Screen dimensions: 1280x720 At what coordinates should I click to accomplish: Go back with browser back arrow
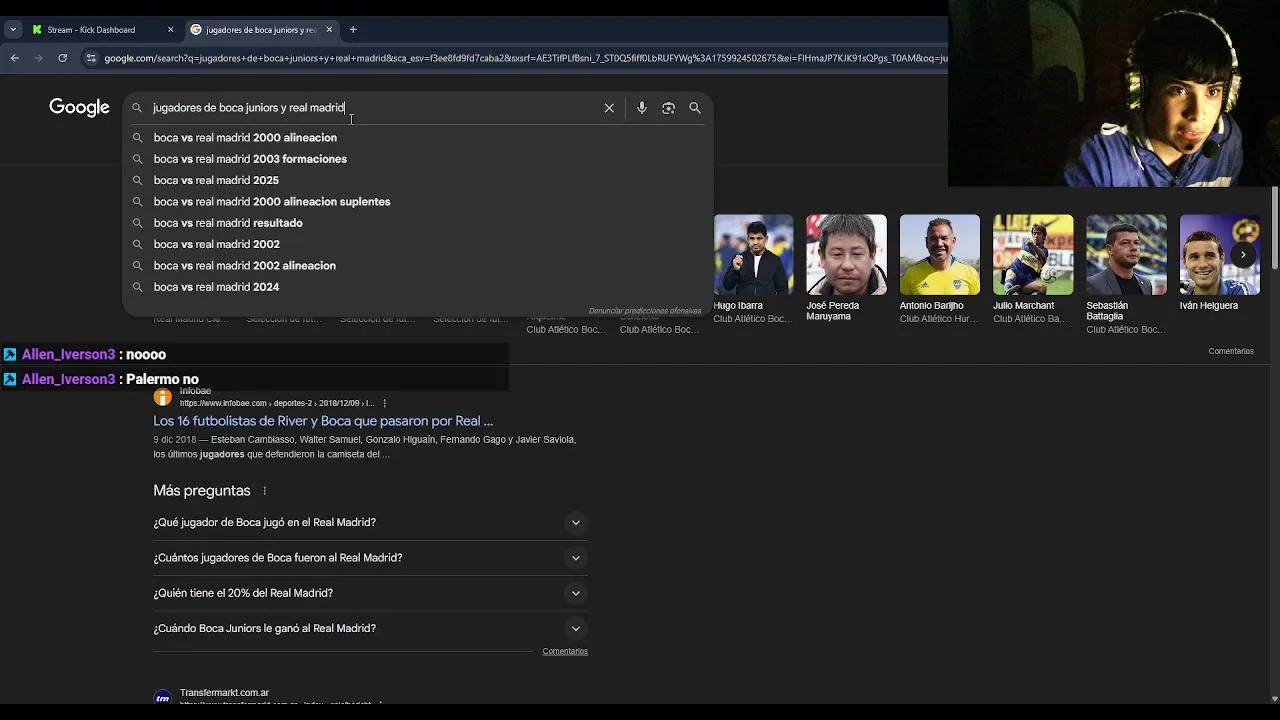click(15, 58)
